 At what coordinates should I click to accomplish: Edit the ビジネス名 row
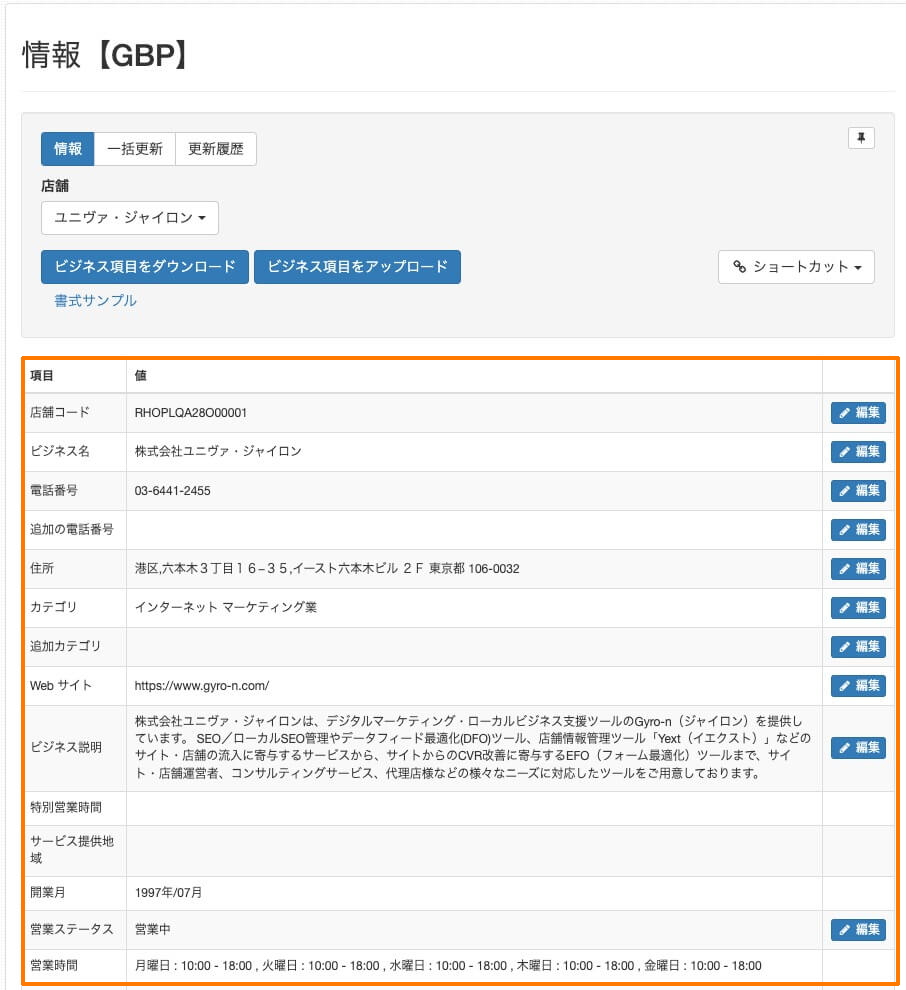[x=858, y=452]
